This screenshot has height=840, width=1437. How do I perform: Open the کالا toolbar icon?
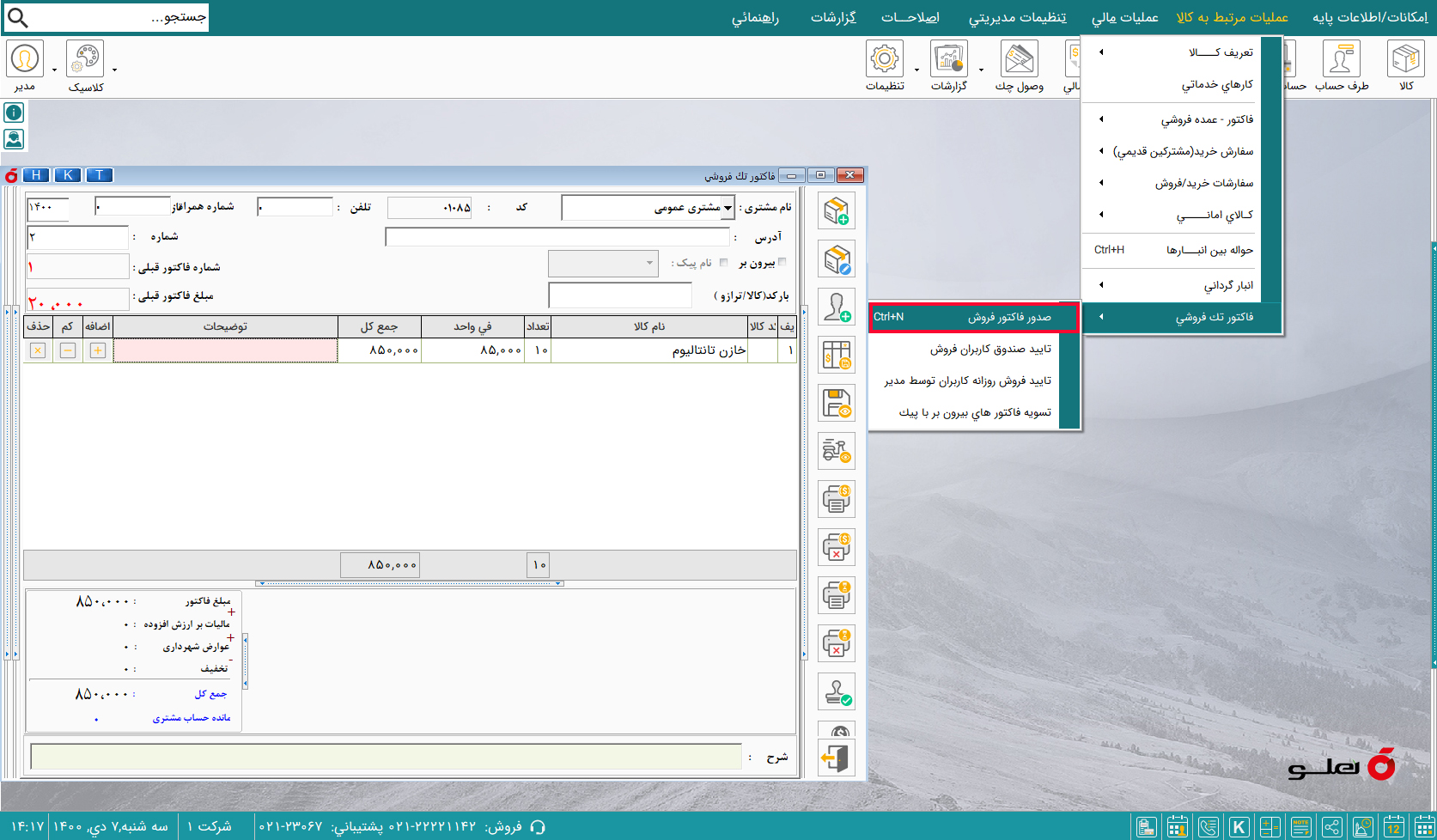(1406, 58)
